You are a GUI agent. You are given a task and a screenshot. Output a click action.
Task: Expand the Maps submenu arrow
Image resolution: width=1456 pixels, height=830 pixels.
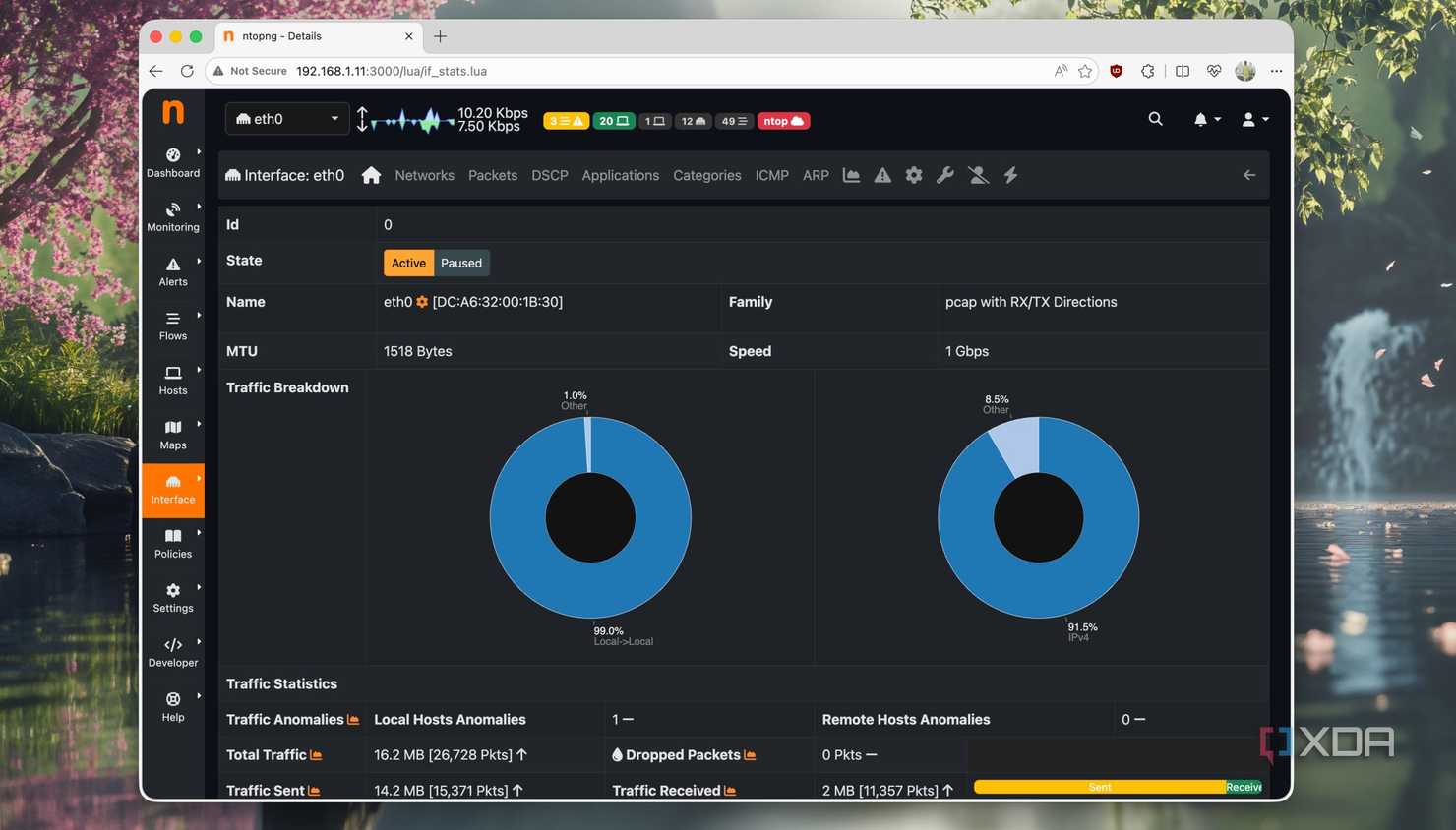click(199, 424)
